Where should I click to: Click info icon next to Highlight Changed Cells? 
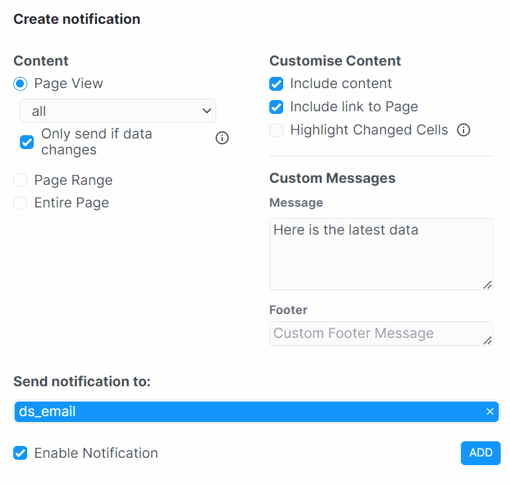pos(463,130)
